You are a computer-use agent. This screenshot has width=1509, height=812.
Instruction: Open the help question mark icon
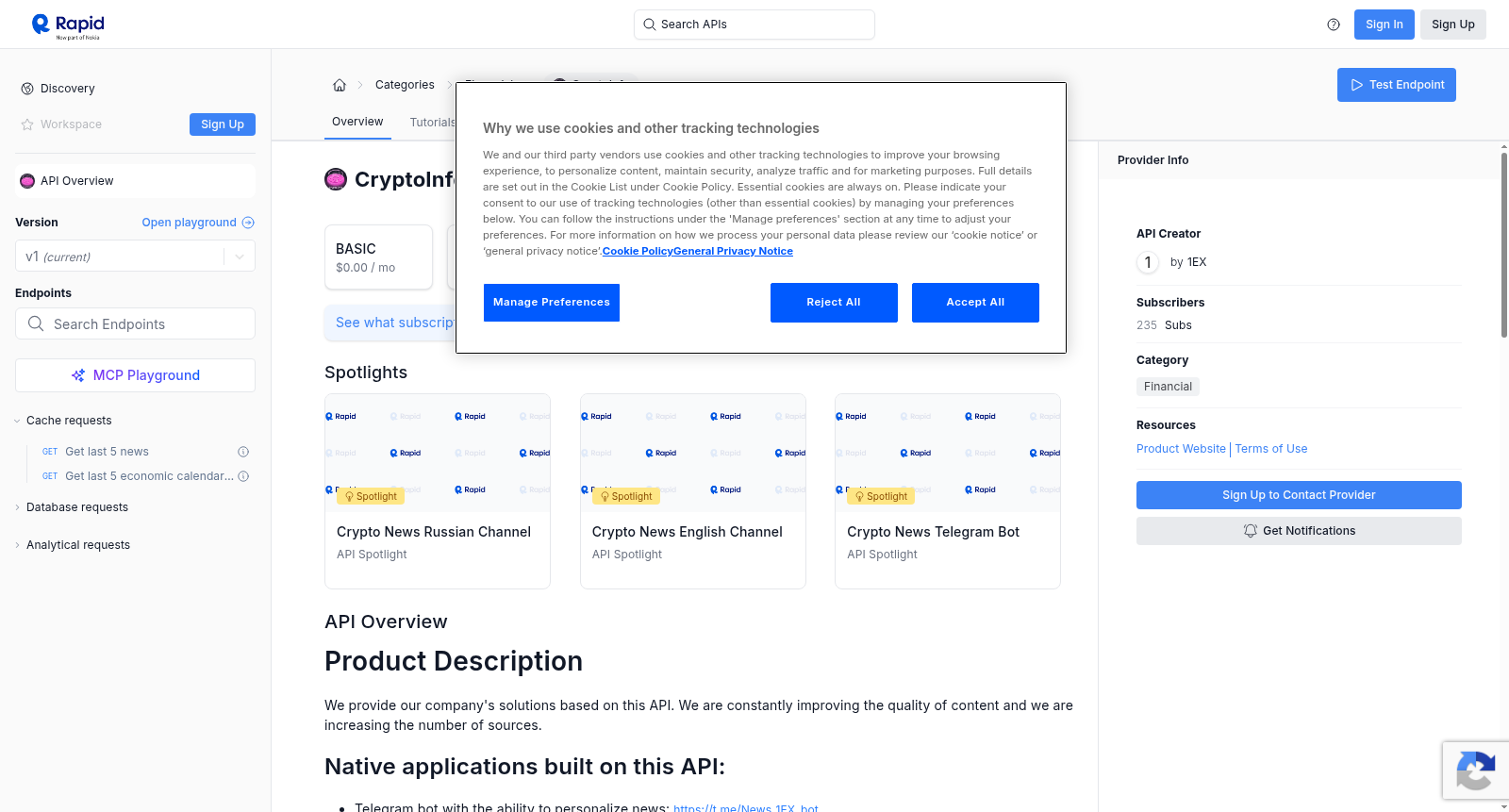(x=1334, y=25)
